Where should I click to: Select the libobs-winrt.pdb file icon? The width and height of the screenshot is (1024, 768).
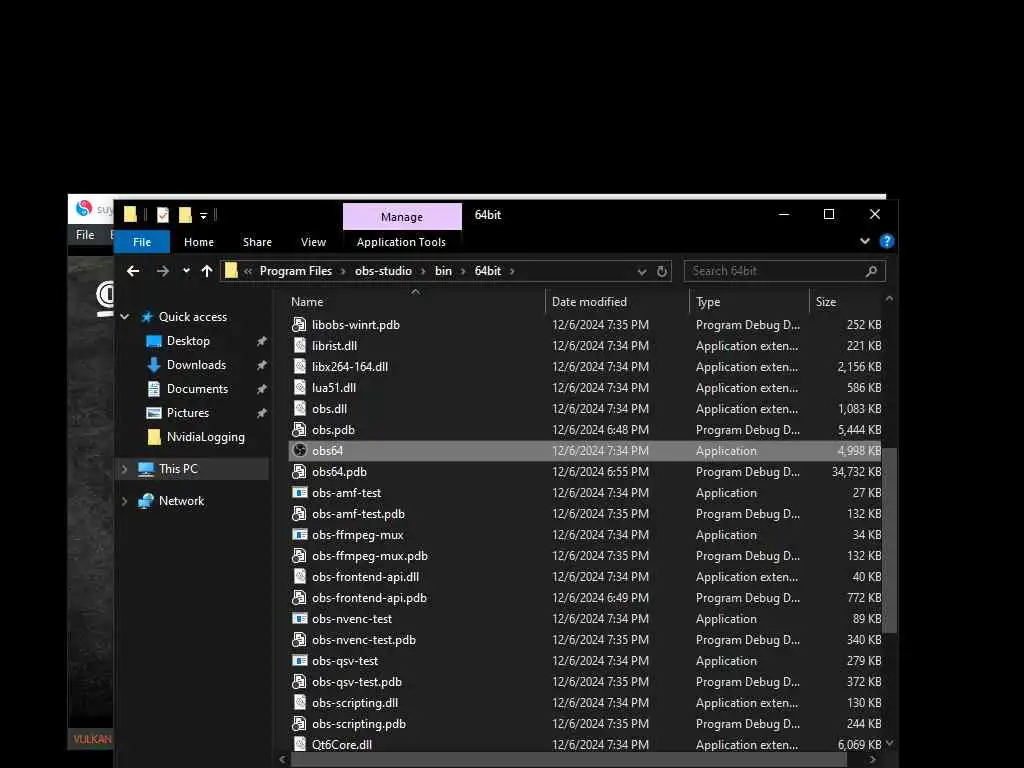pos(299,325)
